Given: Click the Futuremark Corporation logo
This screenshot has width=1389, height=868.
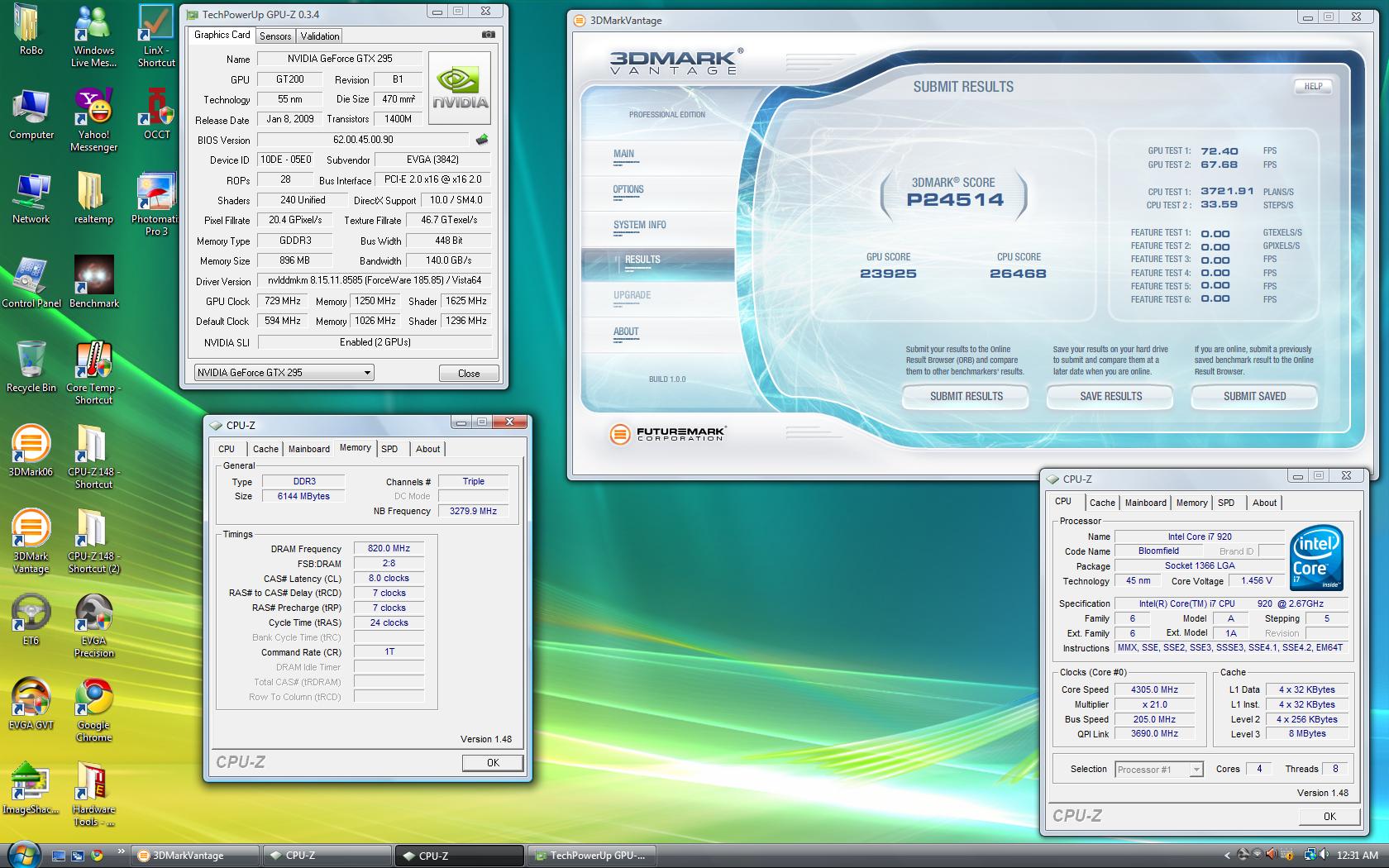Looking at the screenshot, I should click(x=667, y=434).
